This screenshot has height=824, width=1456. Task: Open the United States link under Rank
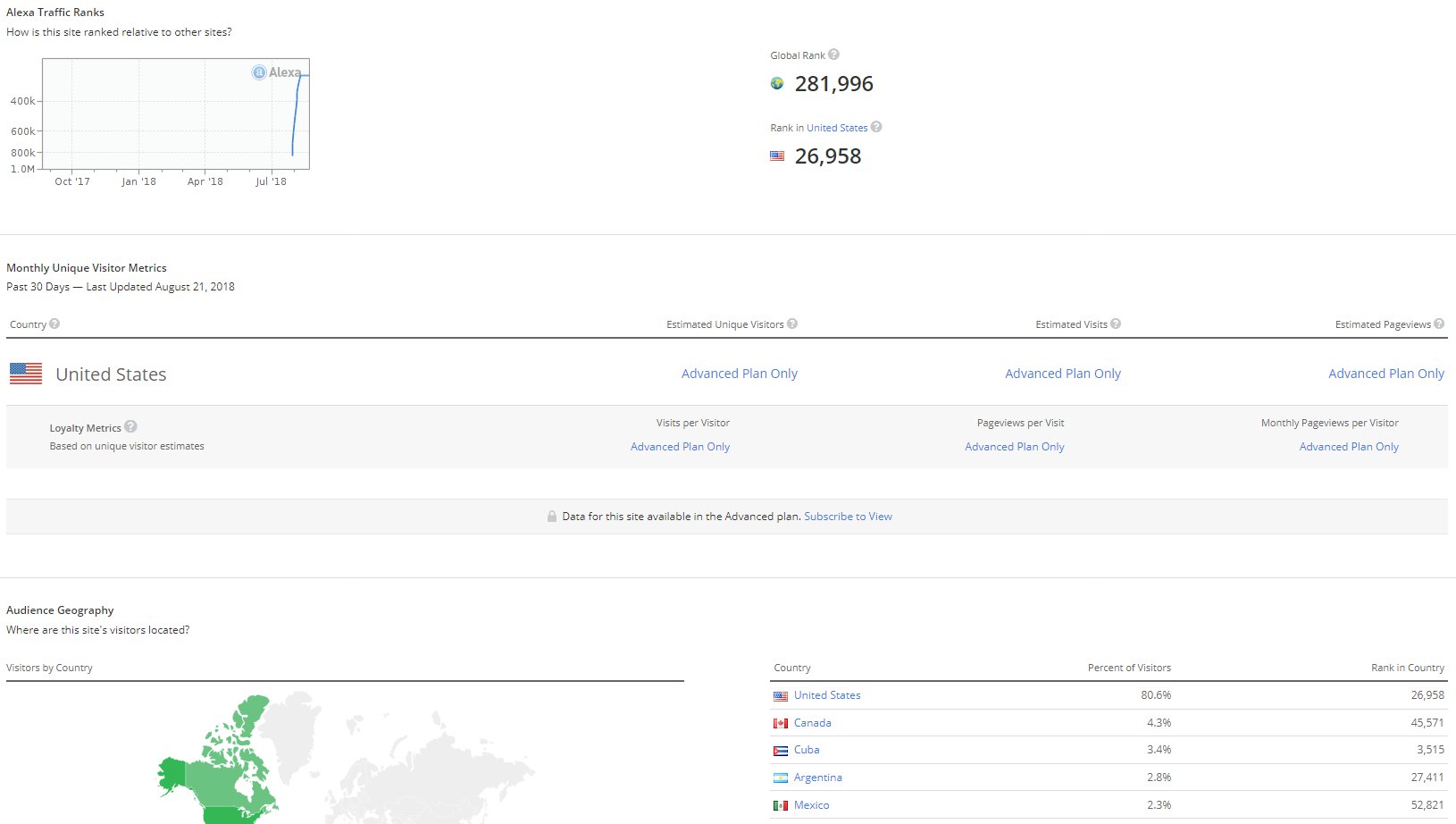[837, 128]
